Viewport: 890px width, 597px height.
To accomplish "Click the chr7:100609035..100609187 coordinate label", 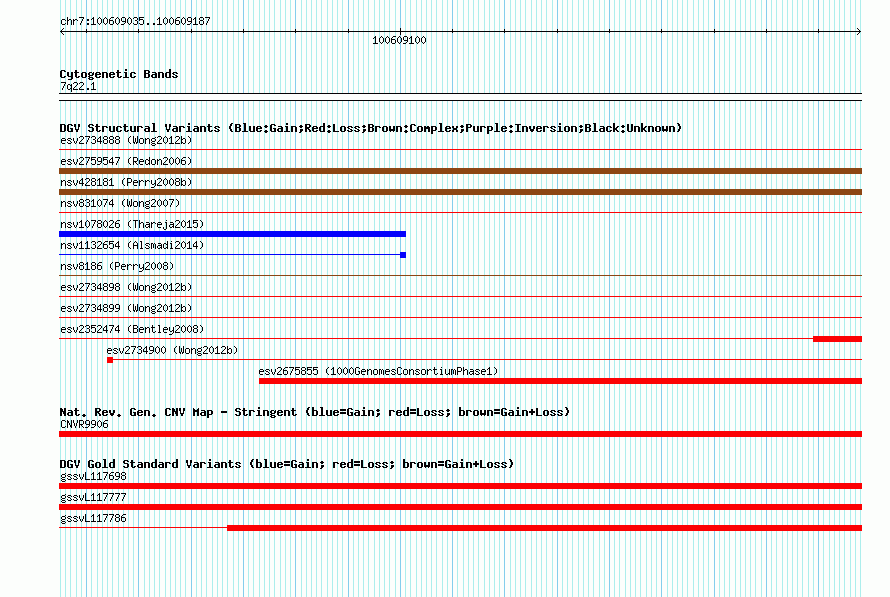I will point(135,21).
